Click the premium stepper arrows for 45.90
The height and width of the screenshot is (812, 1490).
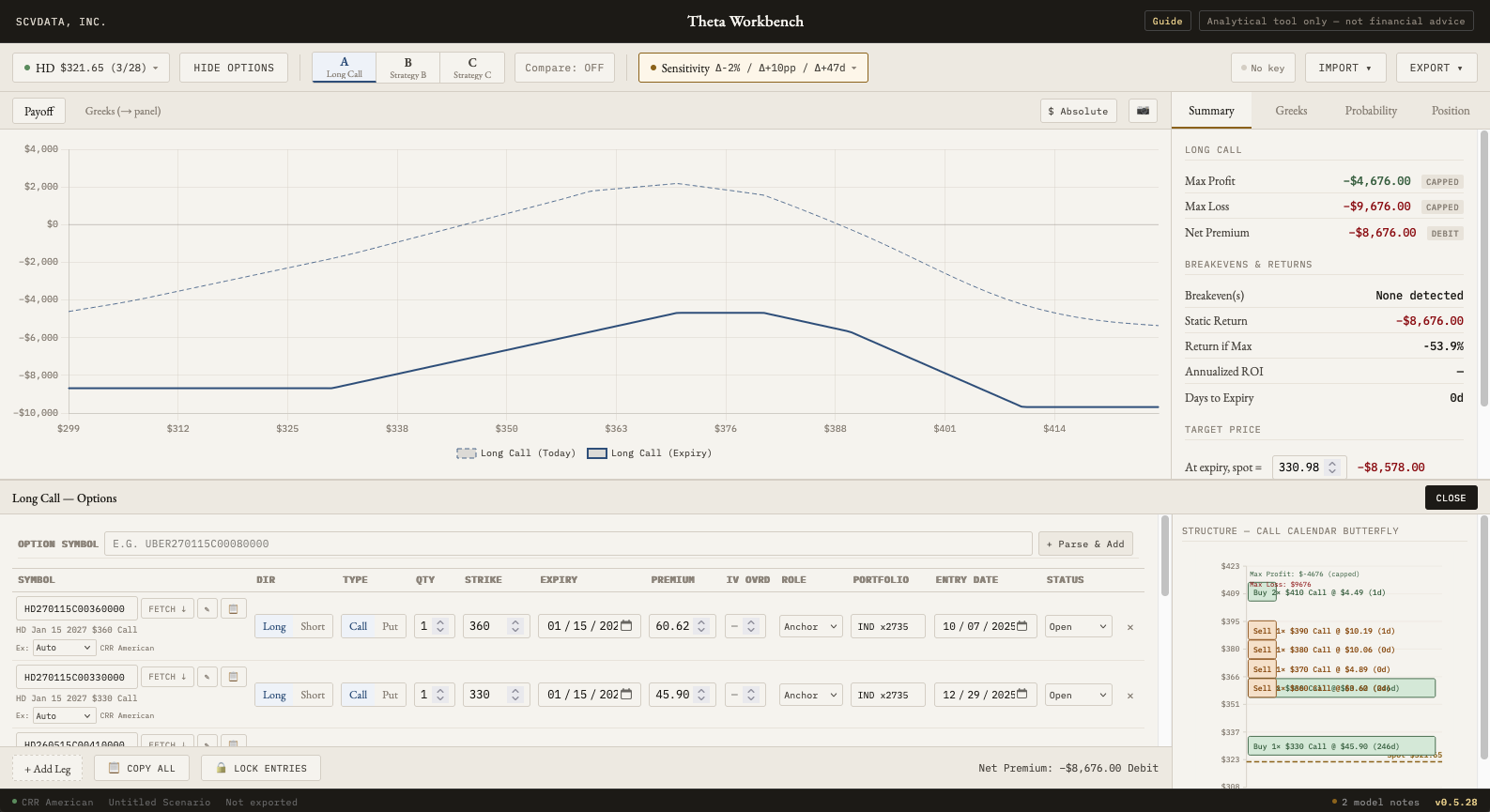701,695
